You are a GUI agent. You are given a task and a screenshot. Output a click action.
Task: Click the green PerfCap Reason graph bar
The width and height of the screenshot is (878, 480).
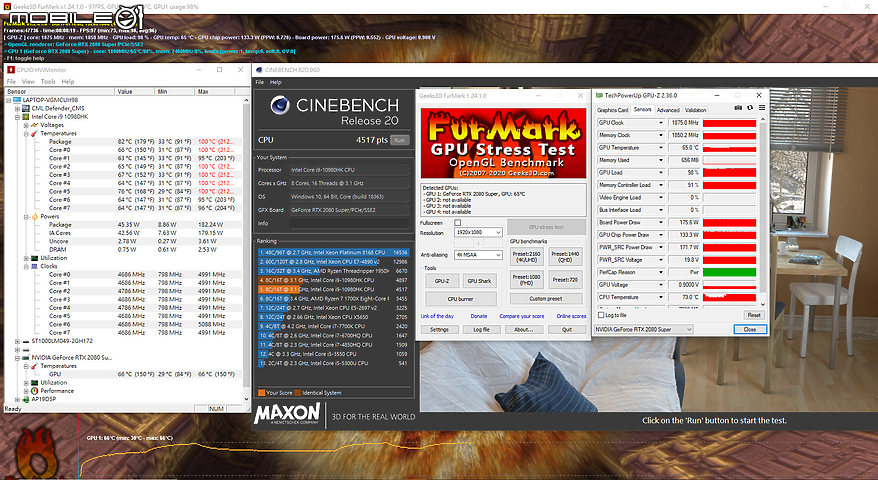click(729, 272)
